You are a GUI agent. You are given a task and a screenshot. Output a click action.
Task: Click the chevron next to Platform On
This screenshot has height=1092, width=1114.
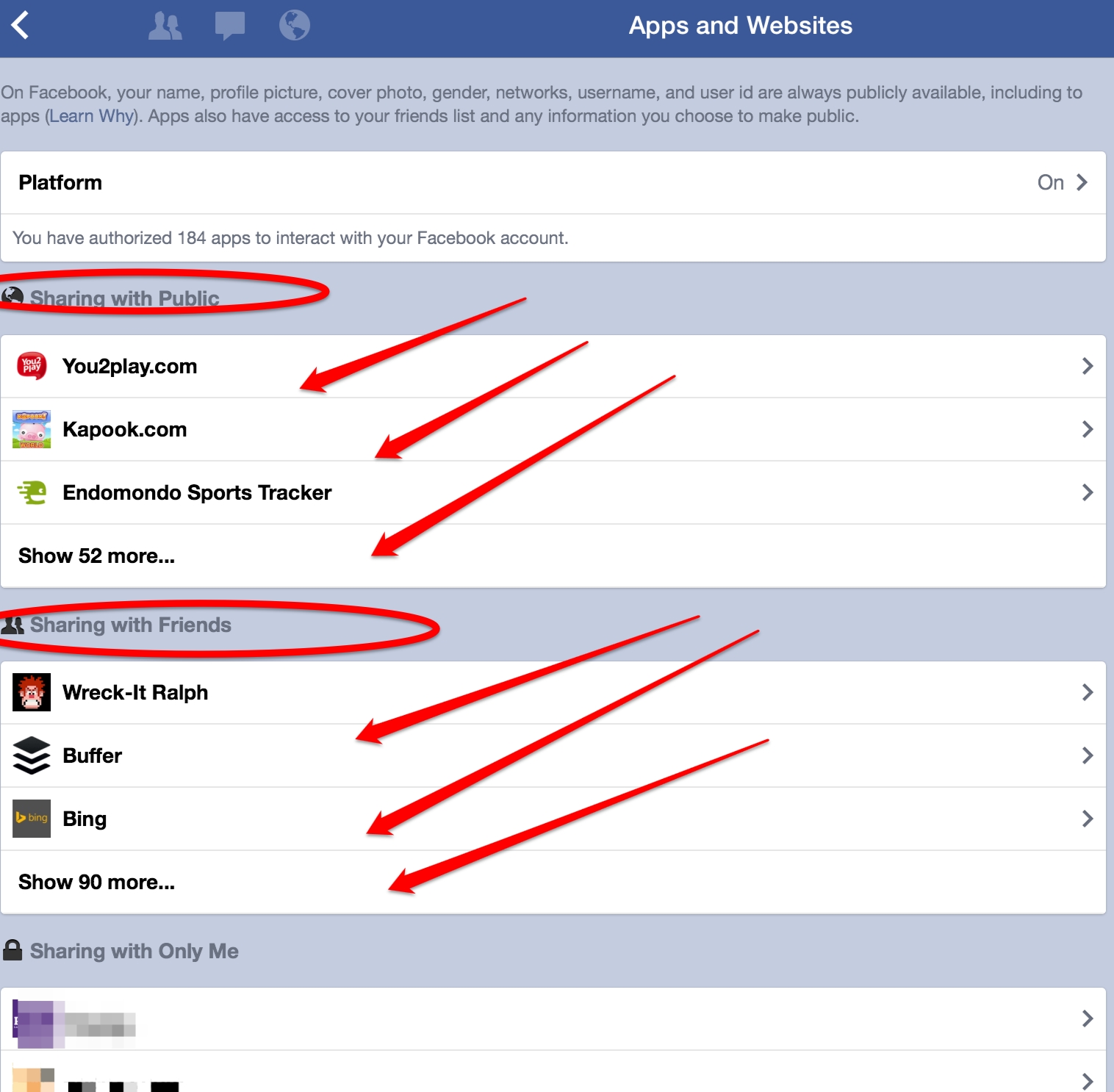pyautogui.click(x=1082, y=182)
